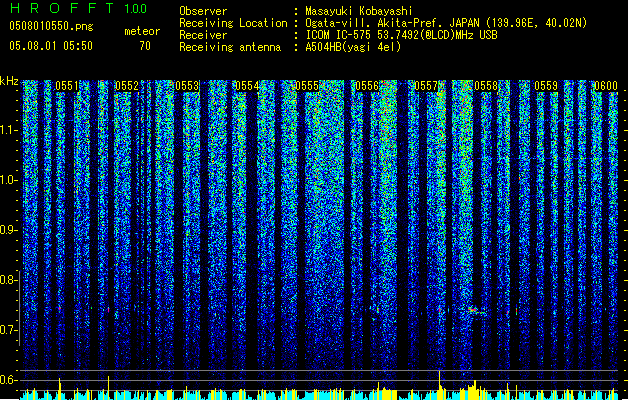Image resolution: width=629 pixels, height=400 pixels.
Task: Click the Receiver field label
Action: [203, 35]
